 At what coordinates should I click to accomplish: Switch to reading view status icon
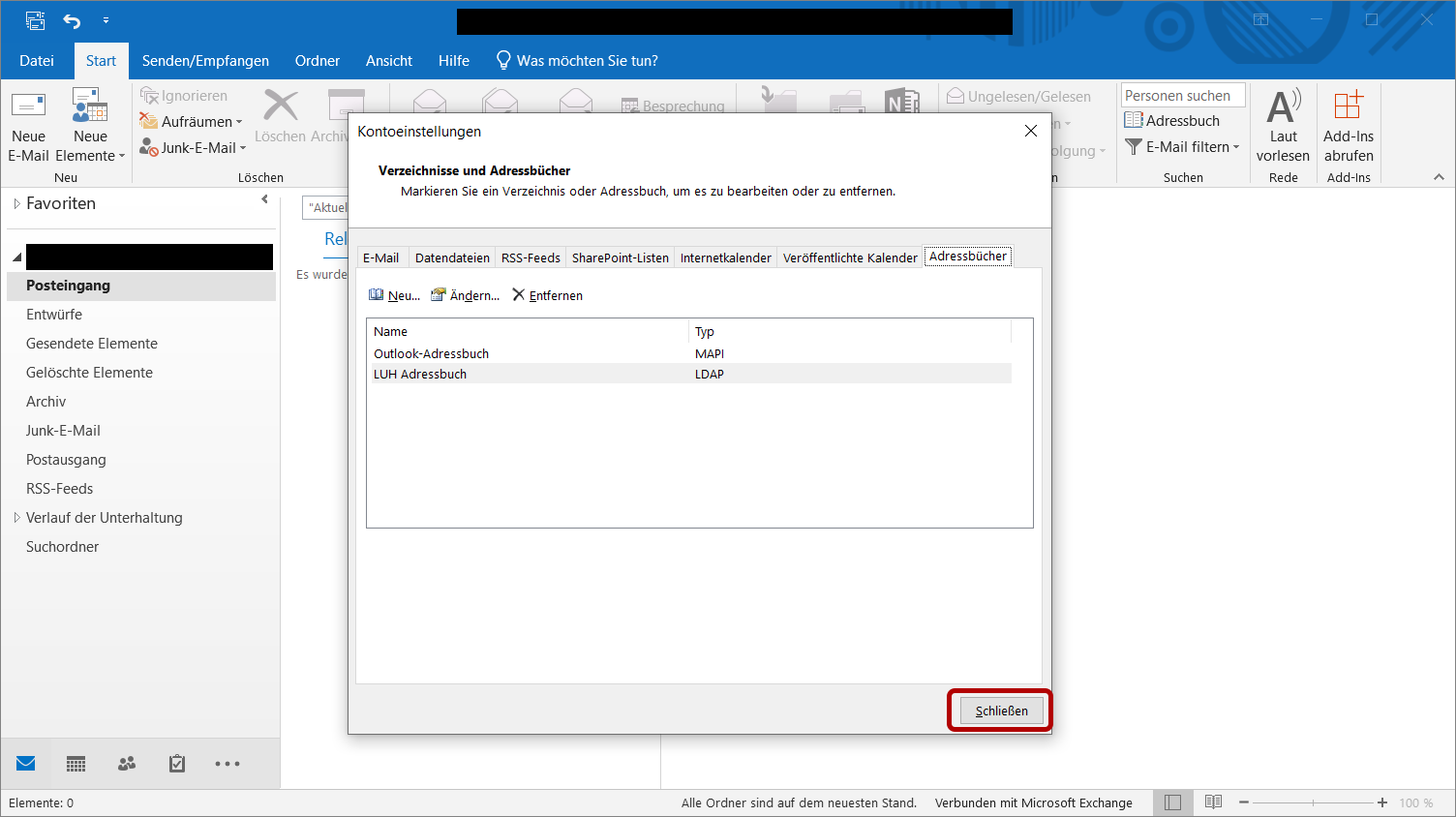tap(1213, 802)
